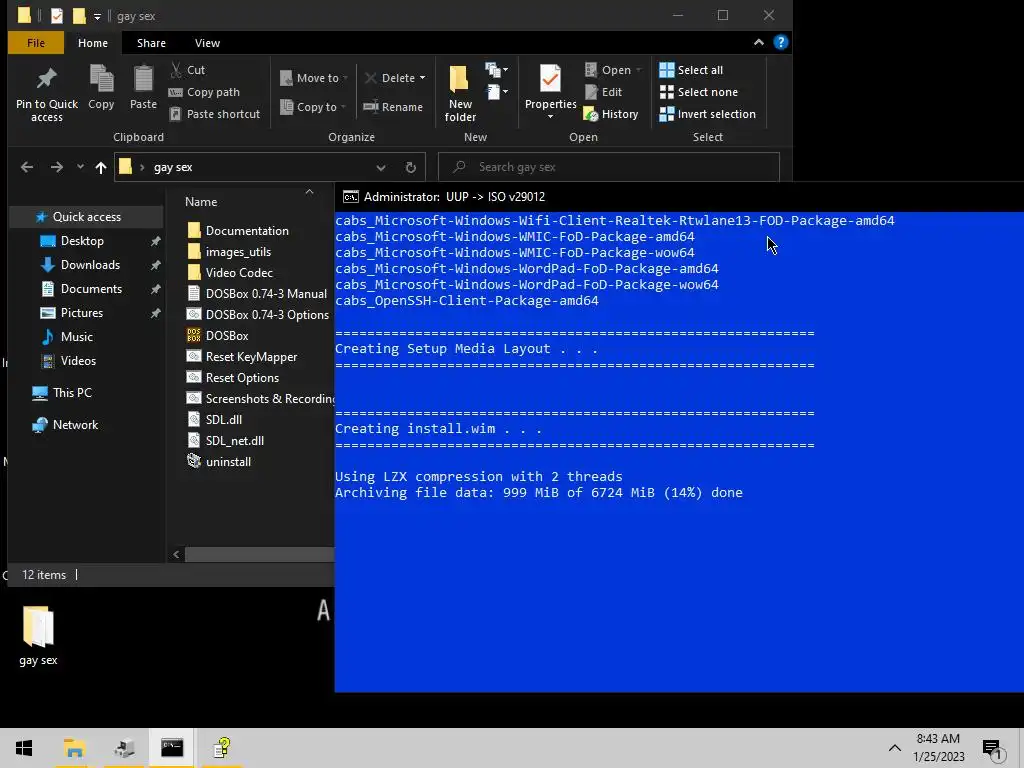
Task: Open file History
Action: 611,114
